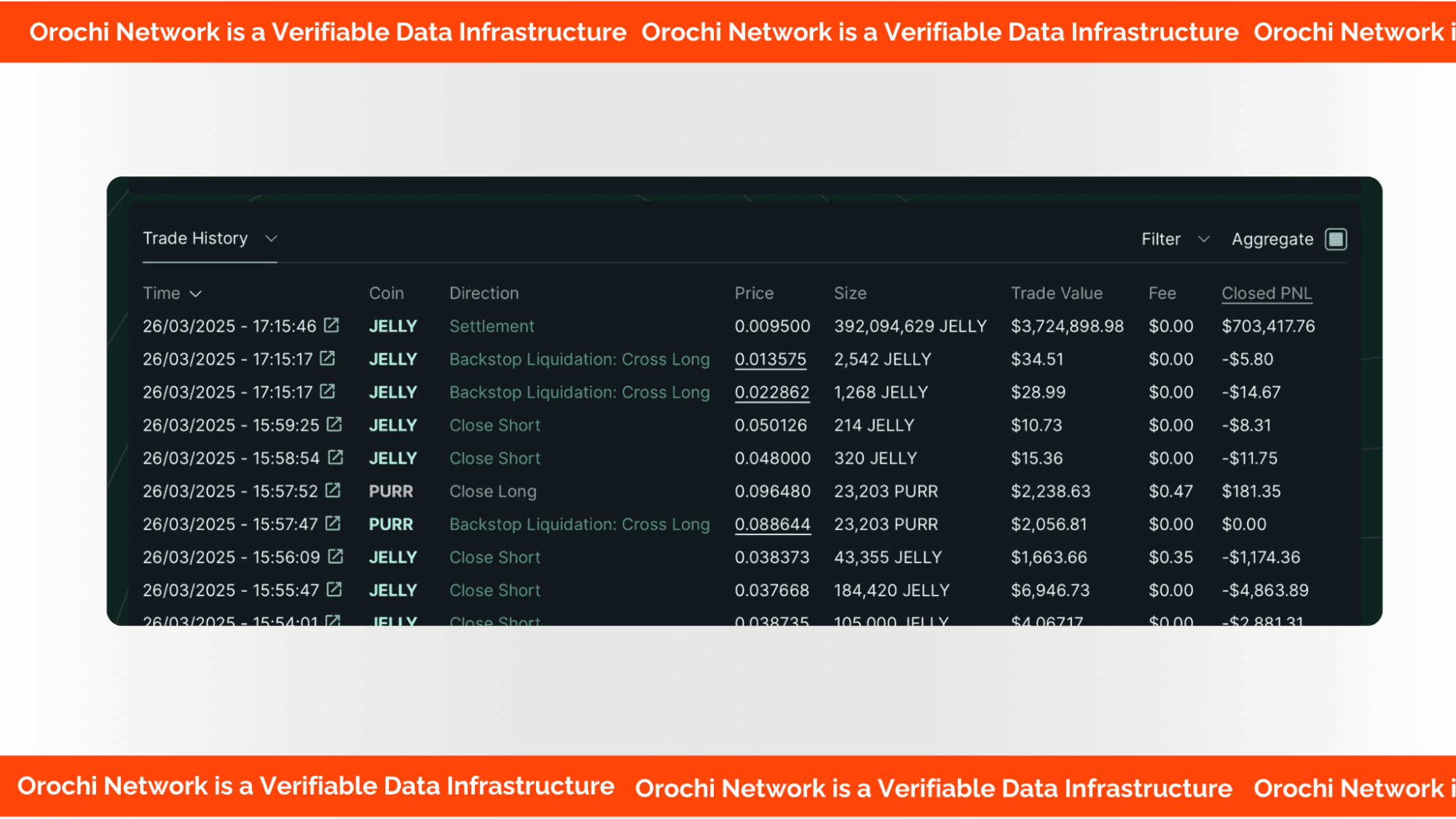This screenshot has width=1456, height=819.
Task: Sort by Time column chevron
Action: point(195,294)
